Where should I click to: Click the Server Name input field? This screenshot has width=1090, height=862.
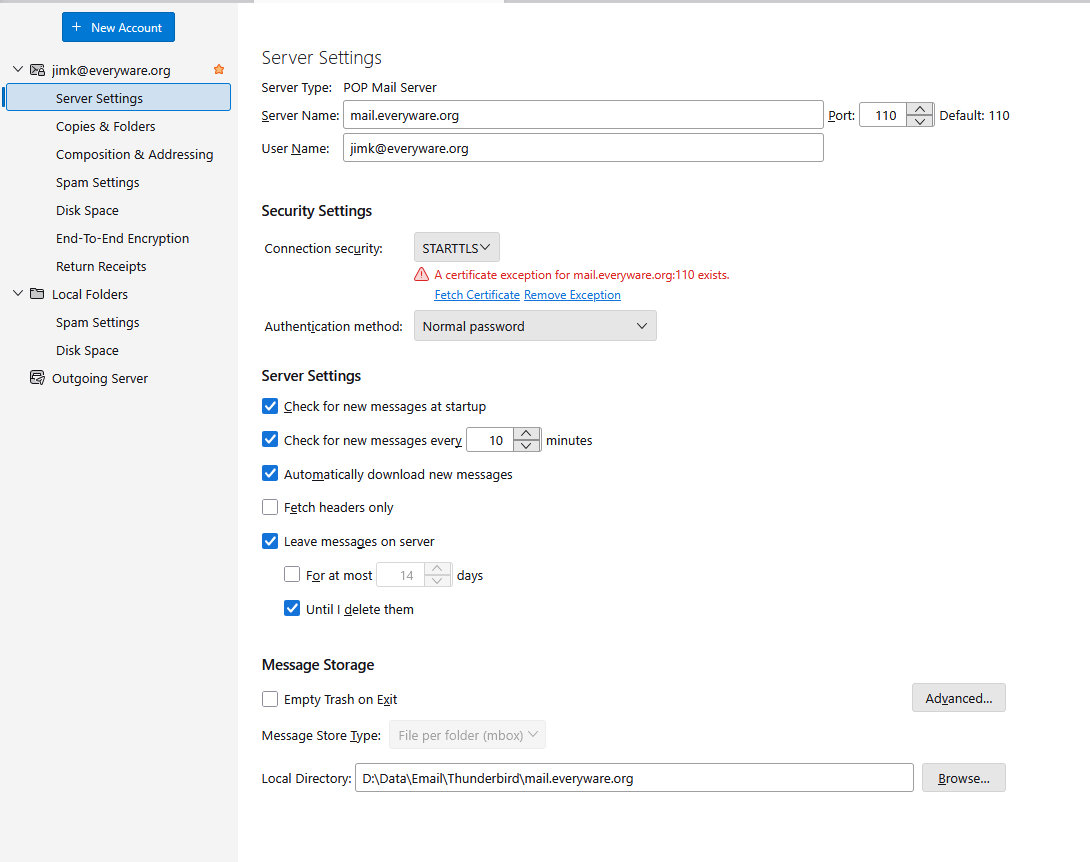tap(582, 115)
